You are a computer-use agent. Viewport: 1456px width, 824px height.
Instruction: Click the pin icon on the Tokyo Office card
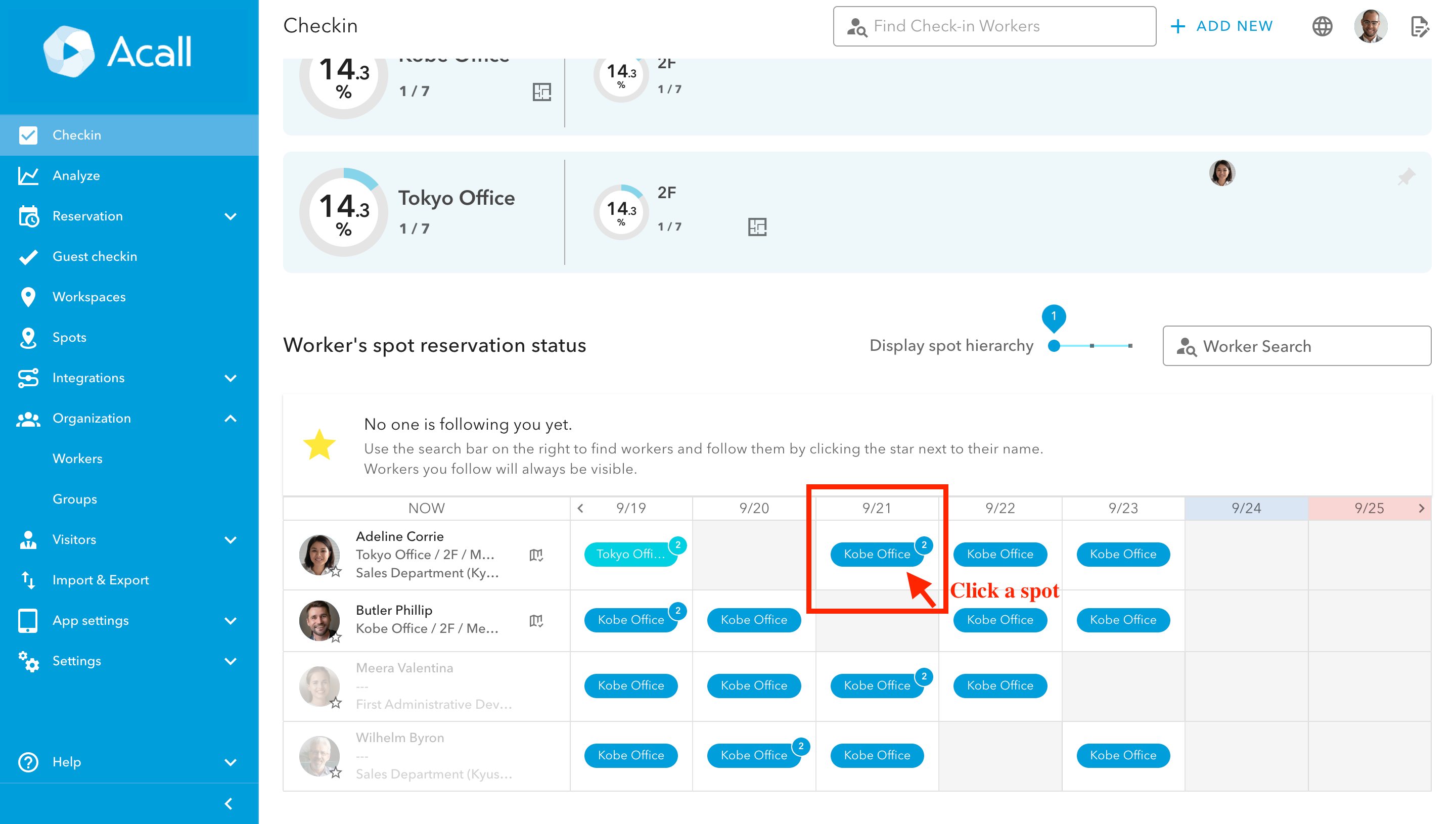pos(1406,177)
